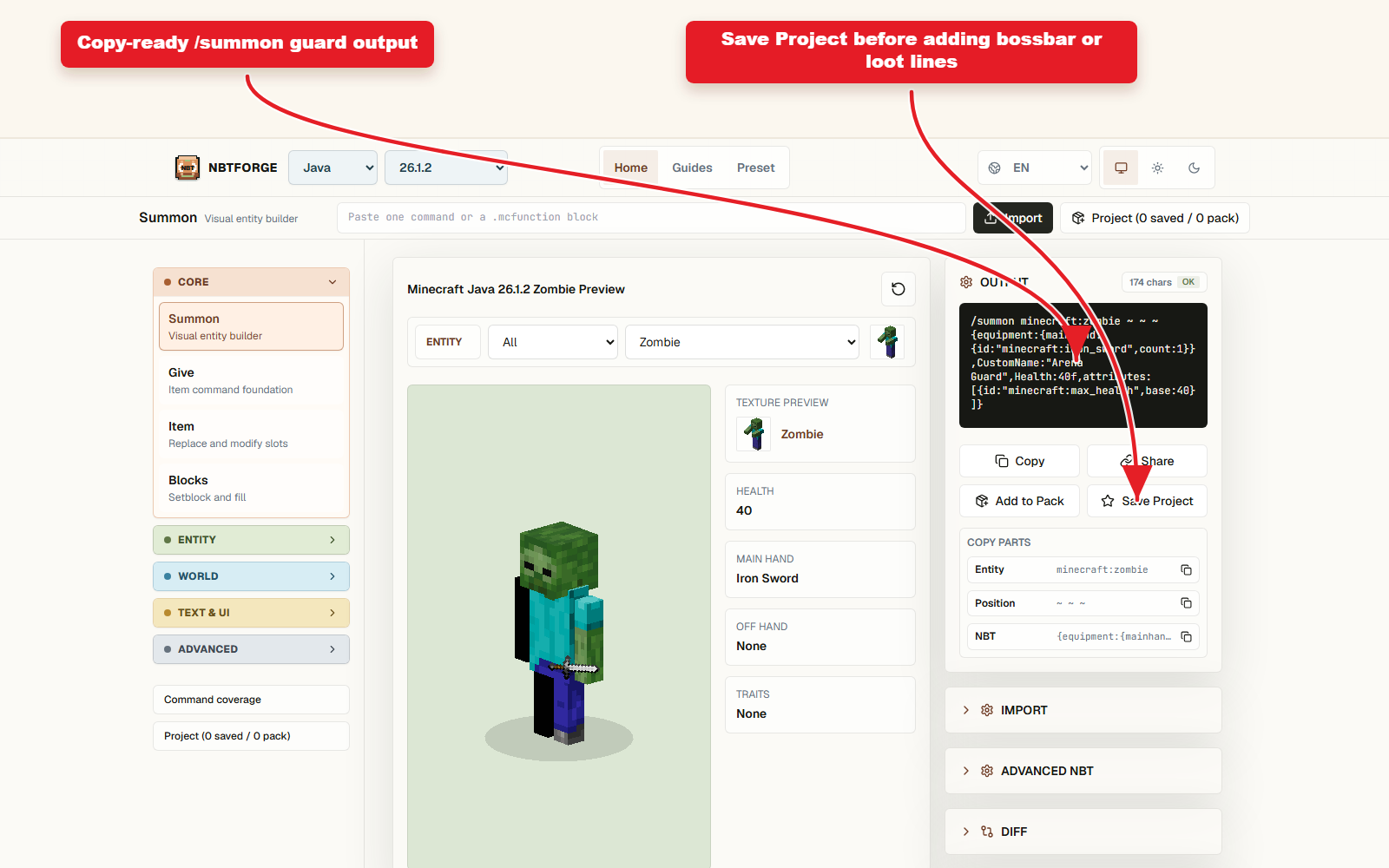Reset the zombie preview with refresh icon
This screenshot has width=1389, height=868.
tap(899, 289)
